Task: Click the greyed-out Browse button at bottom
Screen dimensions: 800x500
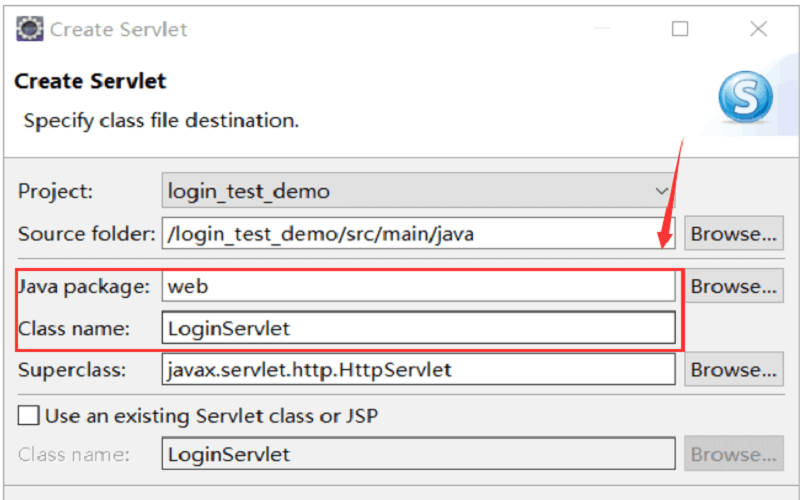Action: point(733,454)
